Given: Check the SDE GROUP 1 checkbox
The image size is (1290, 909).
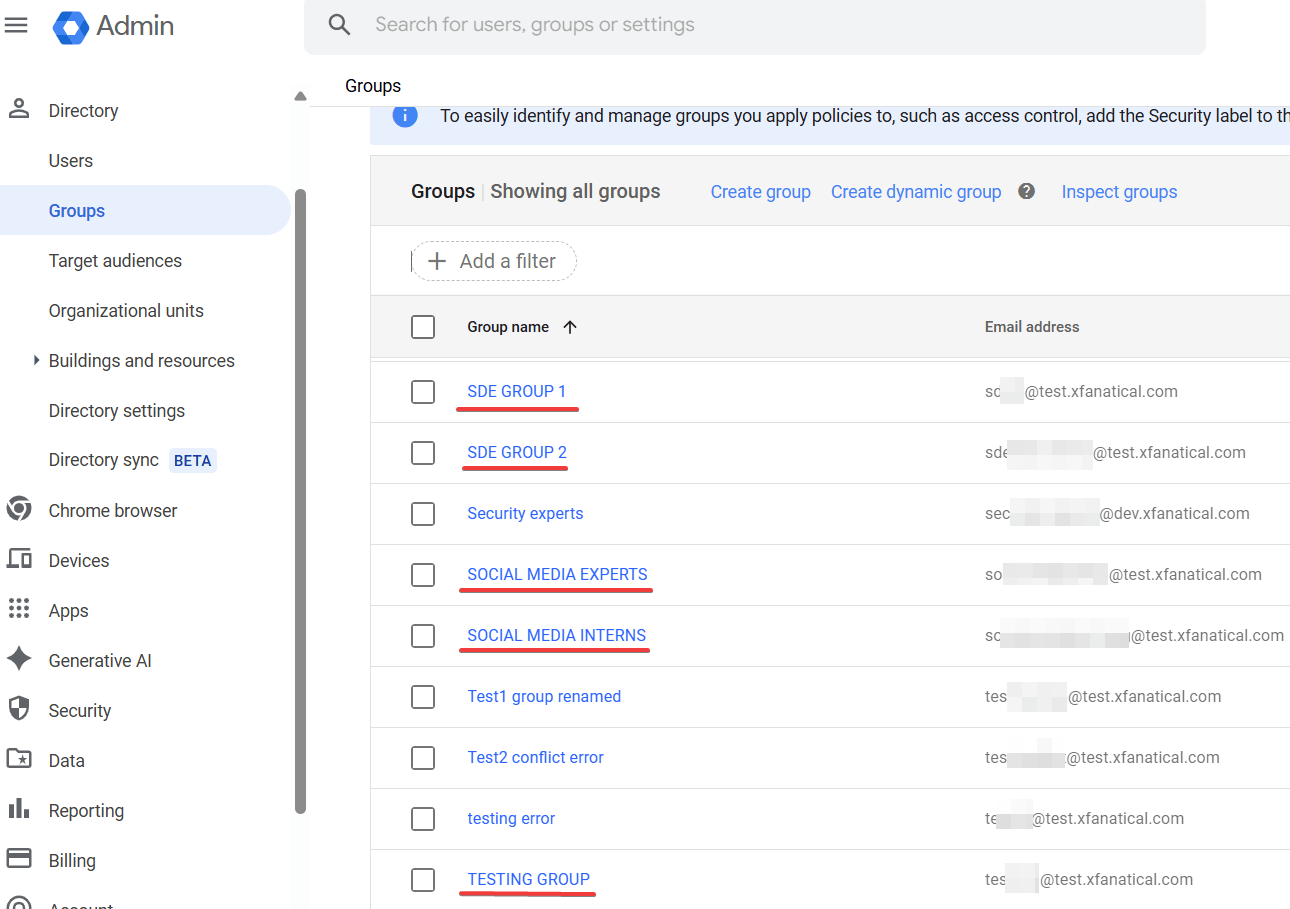Looking at the screenshot, I should pos(423,392).
